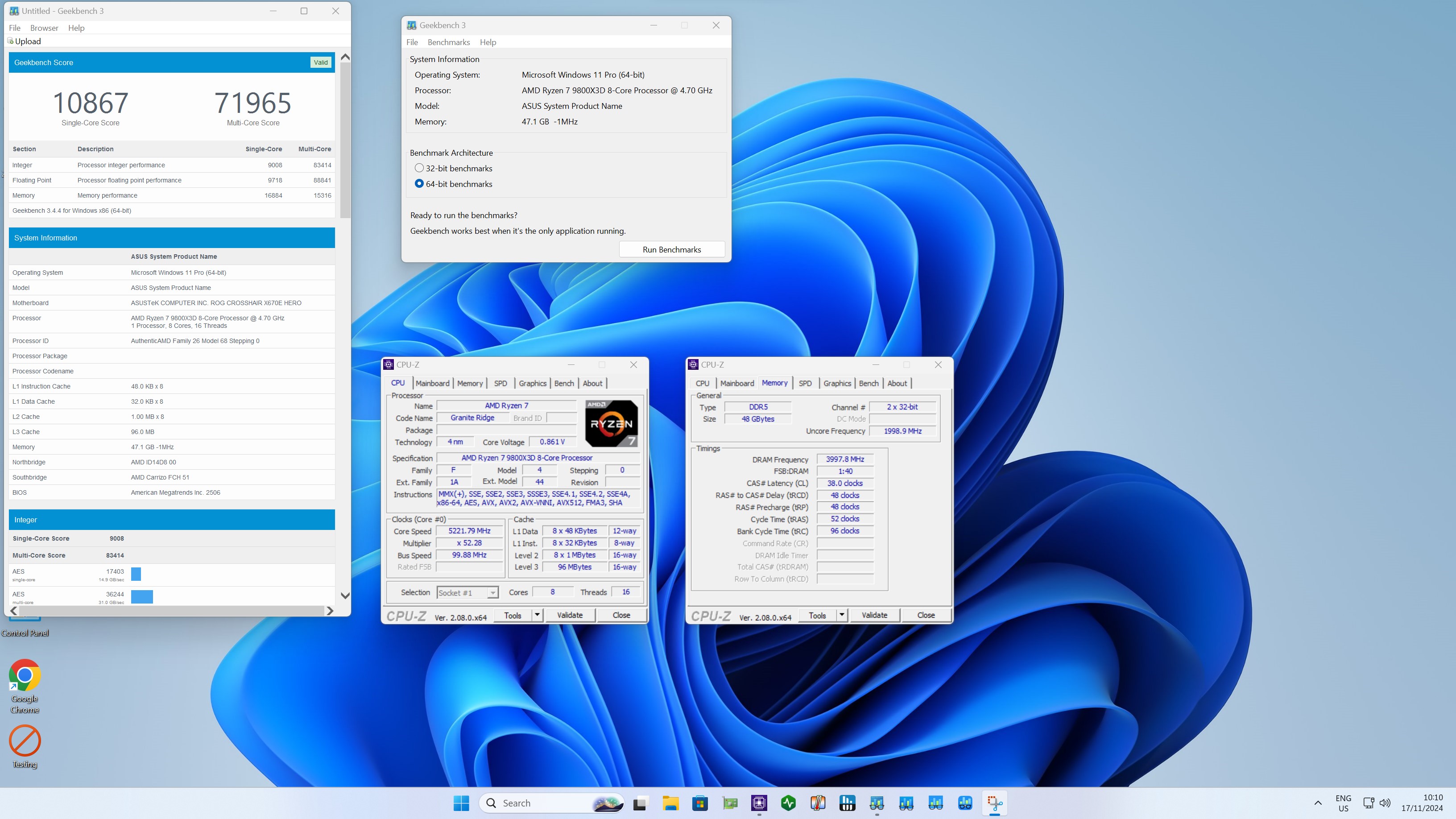Click the scroll up arrow in Geekbench results

tap(345, 57)
